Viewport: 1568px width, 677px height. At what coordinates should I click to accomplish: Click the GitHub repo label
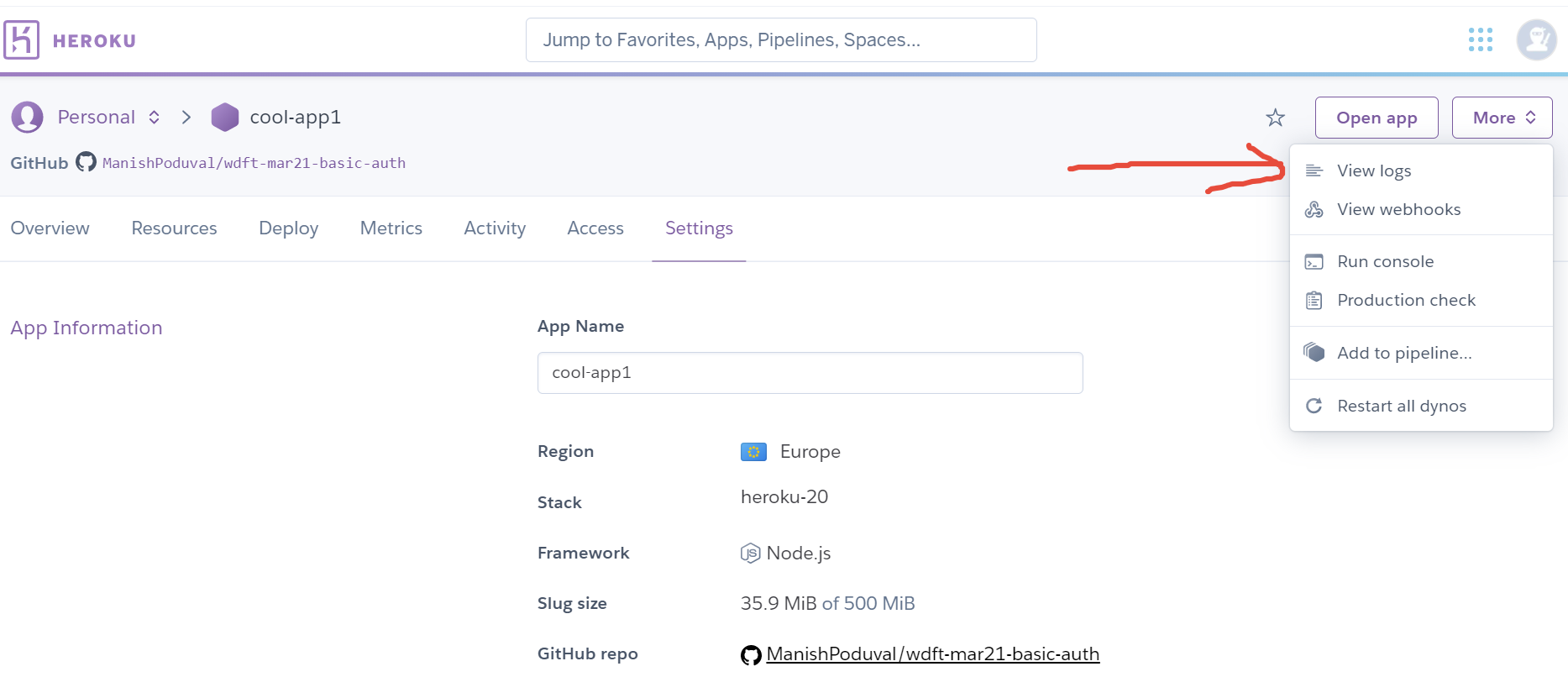click(x=587, y=653)
